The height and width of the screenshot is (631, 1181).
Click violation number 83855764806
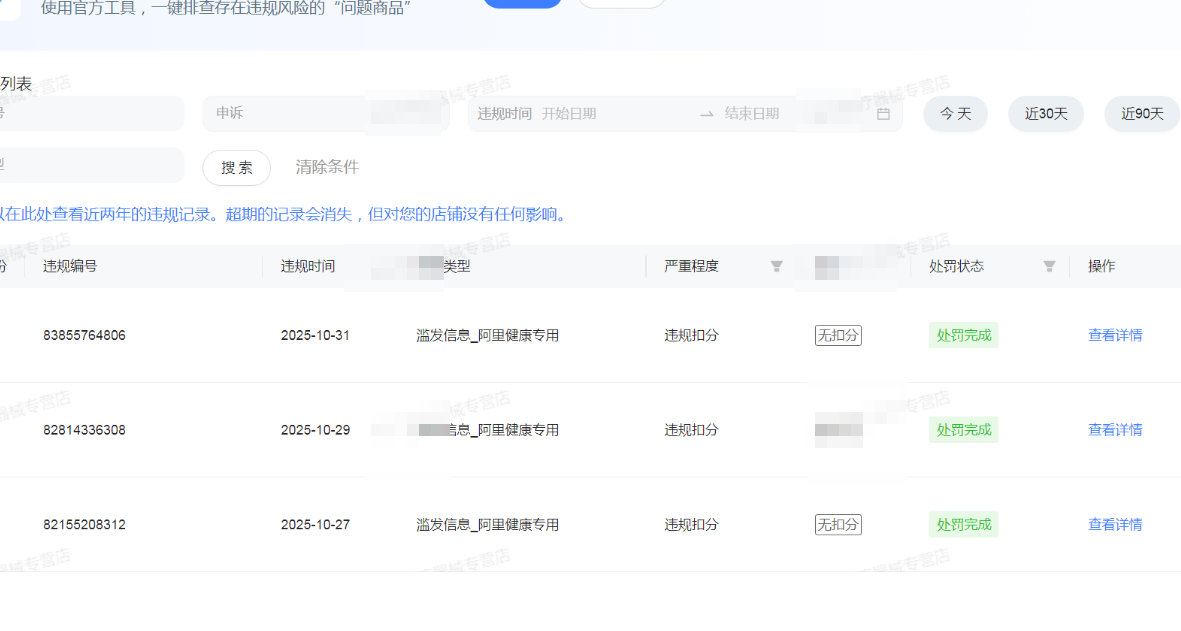(x=84, y=335)
